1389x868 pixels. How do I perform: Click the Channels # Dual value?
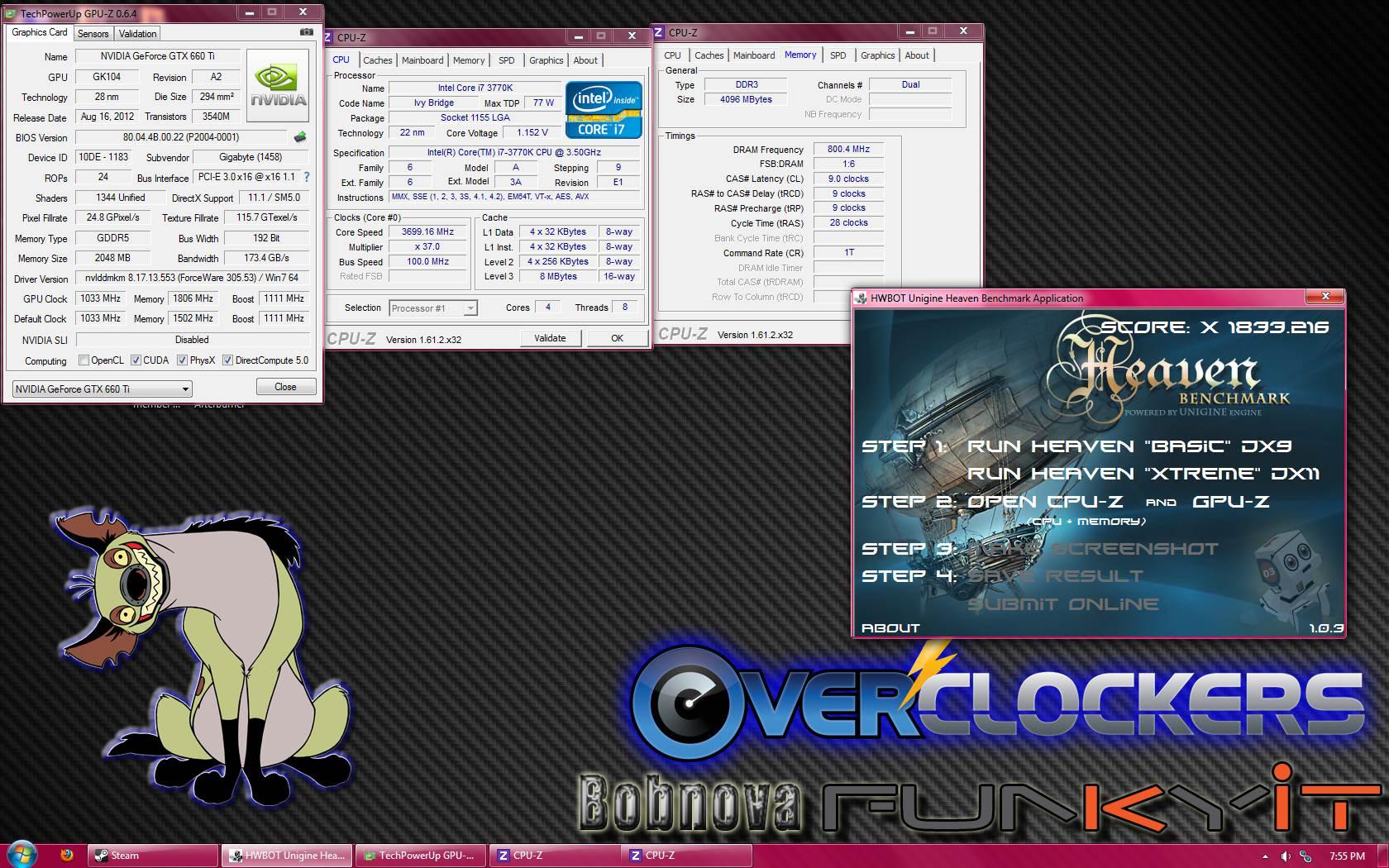[910, 84]
